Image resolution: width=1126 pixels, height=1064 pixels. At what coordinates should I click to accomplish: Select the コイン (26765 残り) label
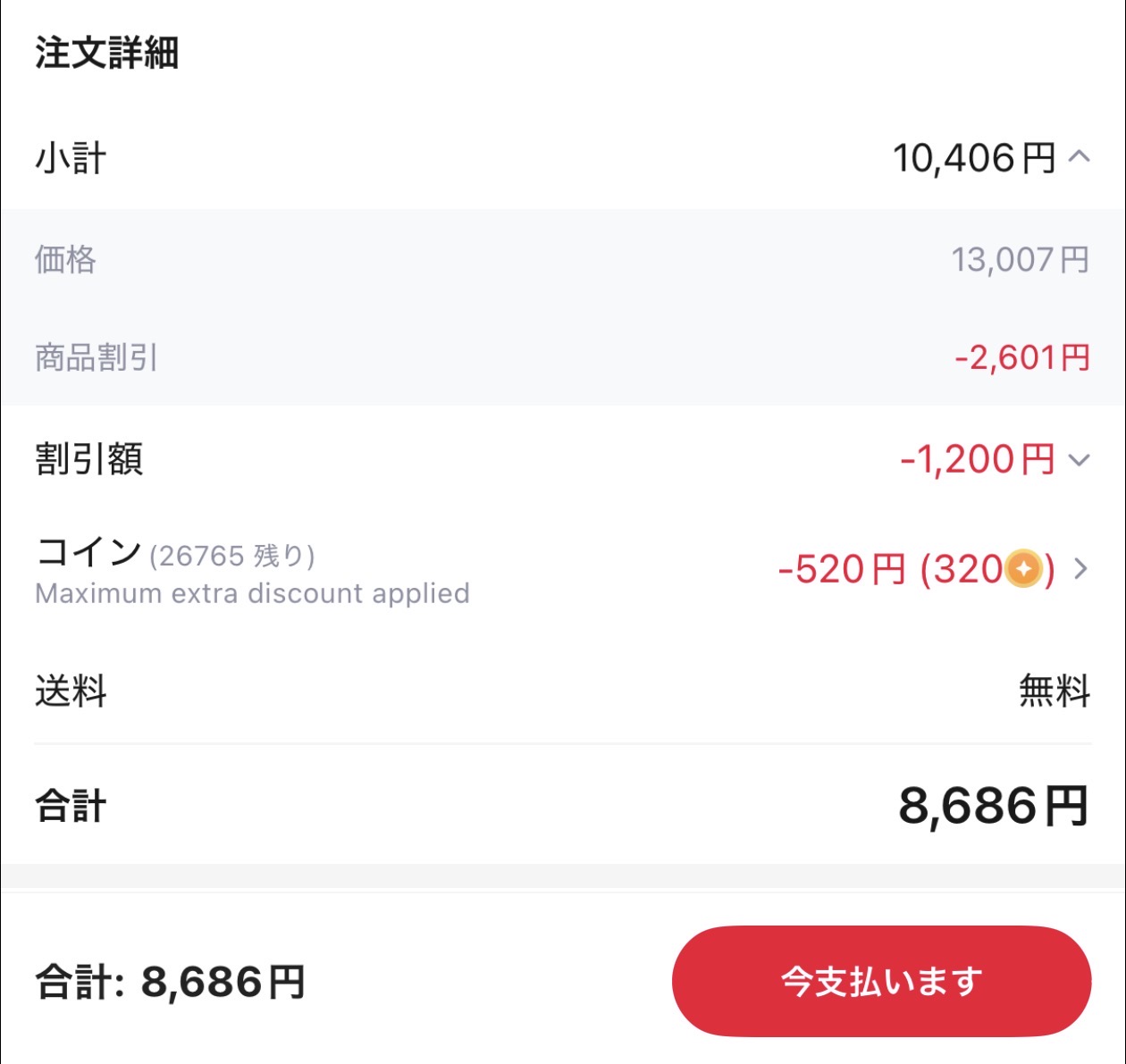(x=174, y=554)
